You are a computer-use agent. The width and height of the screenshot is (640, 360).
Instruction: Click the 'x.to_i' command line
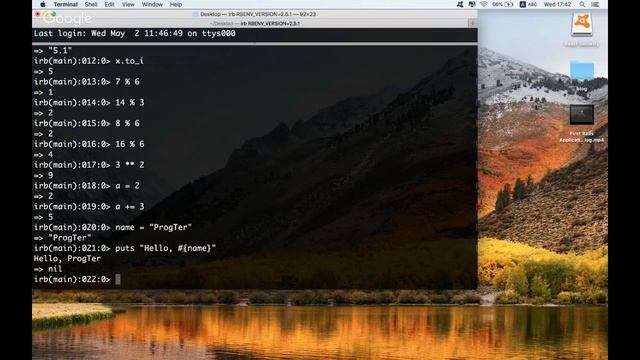pyautogui.click(x=89, y=61)
